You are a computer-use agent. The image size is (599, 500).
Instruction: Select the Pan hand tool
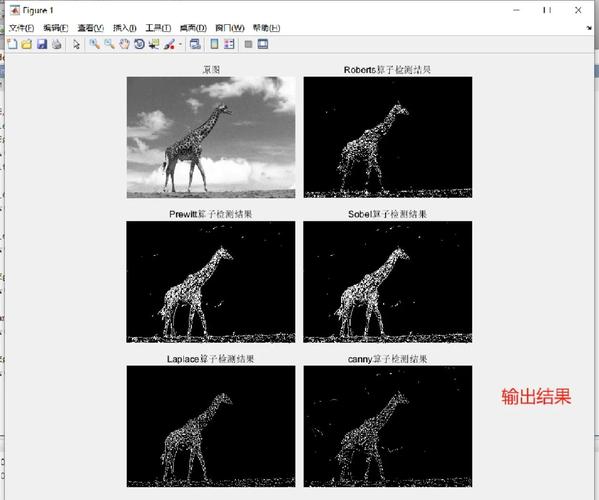click(124, 44)
